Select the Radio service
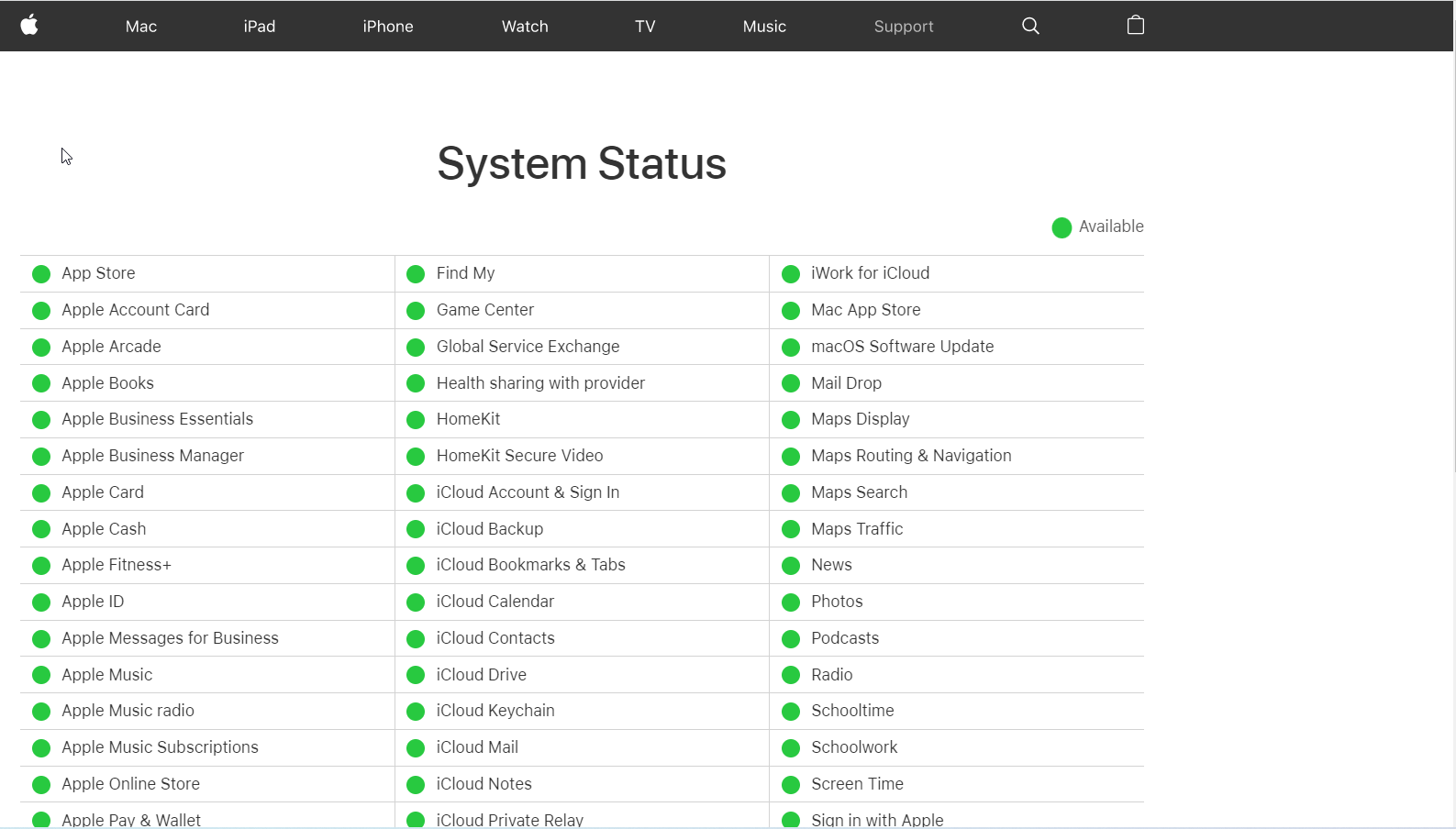The image size is (1456, 829). [832, 675]
